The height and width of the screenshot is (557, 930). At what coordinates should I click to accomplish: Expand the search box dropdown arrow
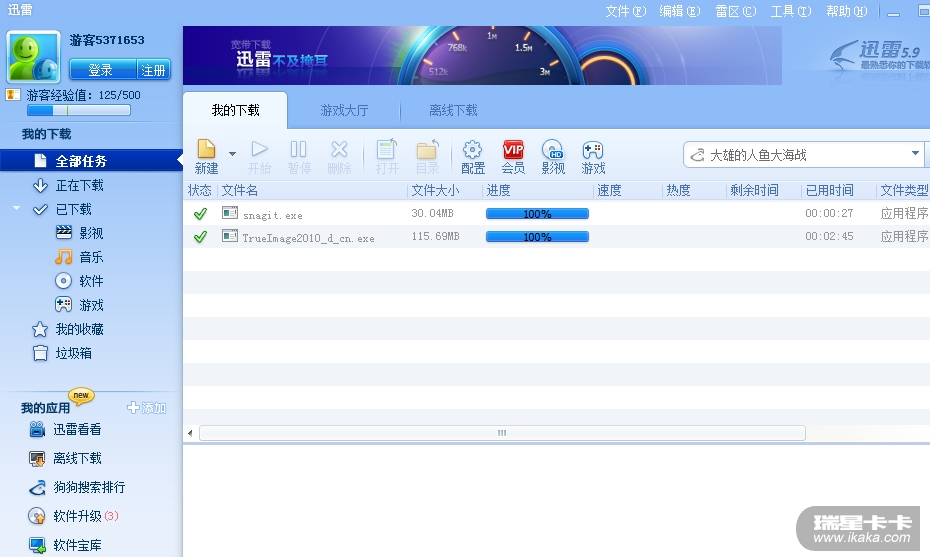(x=915, y=154)
